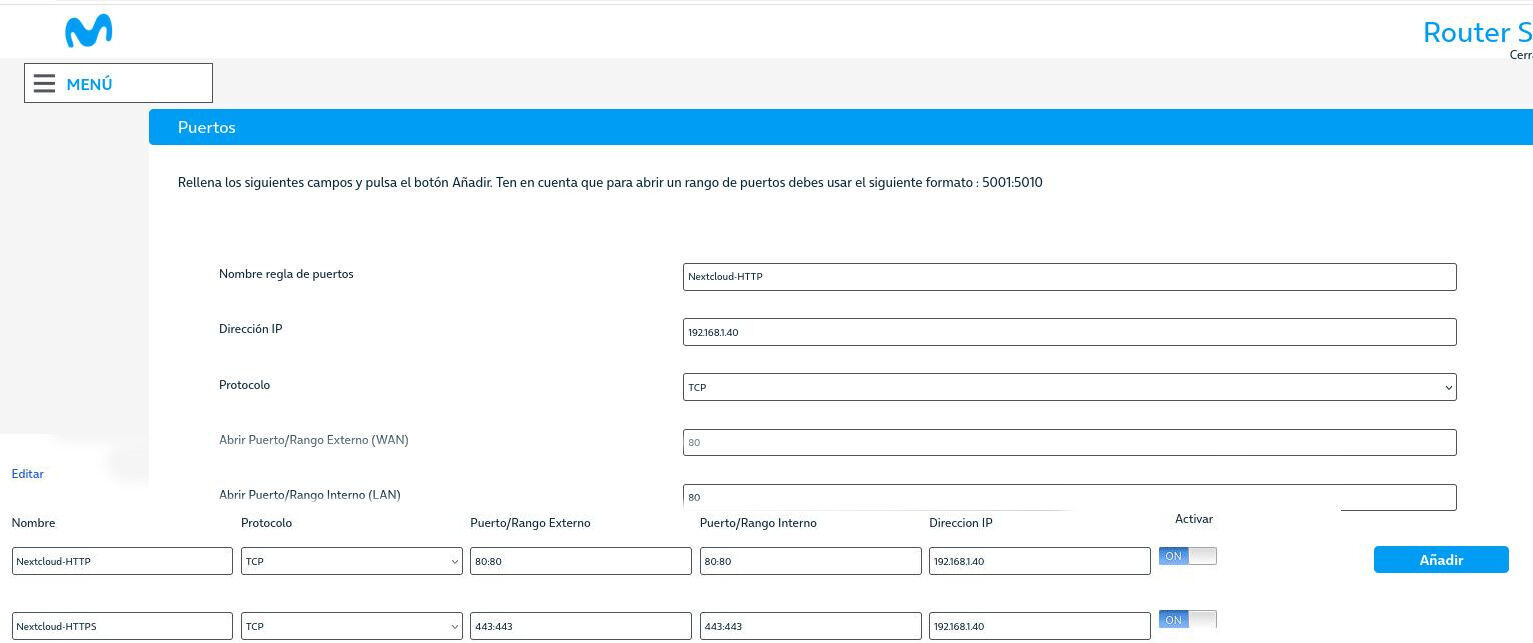Open the hamburger MENÚ button
Viewport: 1533px width, 643px height.
tap(118, 83)
